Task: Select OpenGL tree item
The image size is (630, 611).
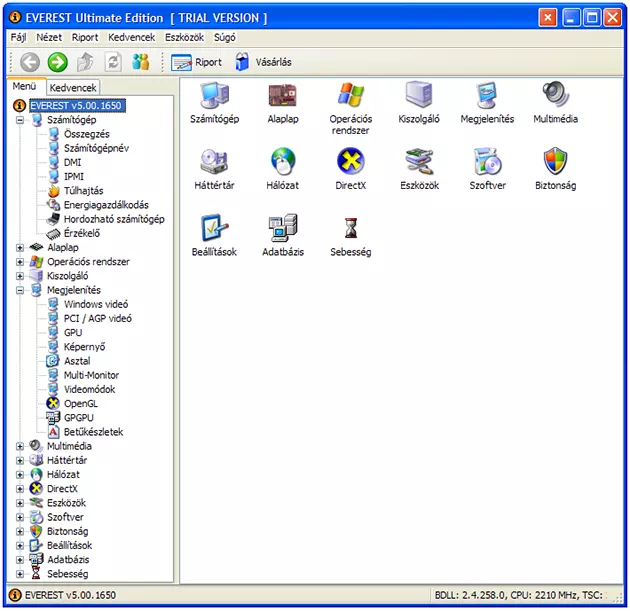Action: tap(81, 404)
